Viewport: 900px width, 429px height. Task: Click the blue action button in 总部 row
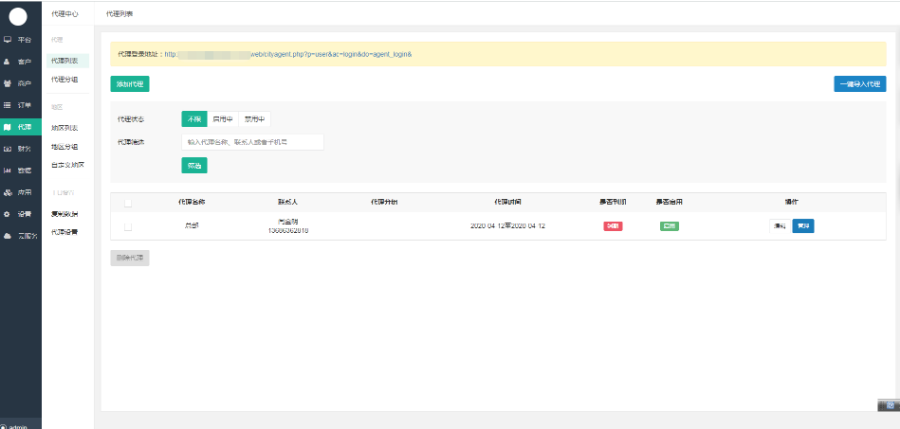(x=803, y=226)
